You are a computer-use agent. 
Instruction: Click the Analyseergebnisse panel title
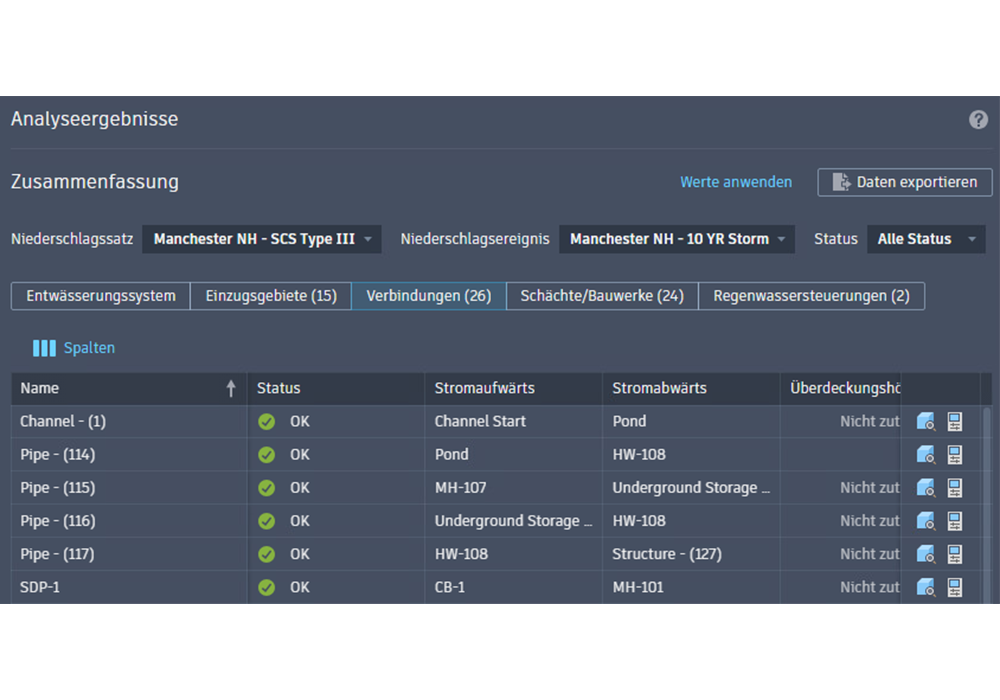(x=94, y=119)
